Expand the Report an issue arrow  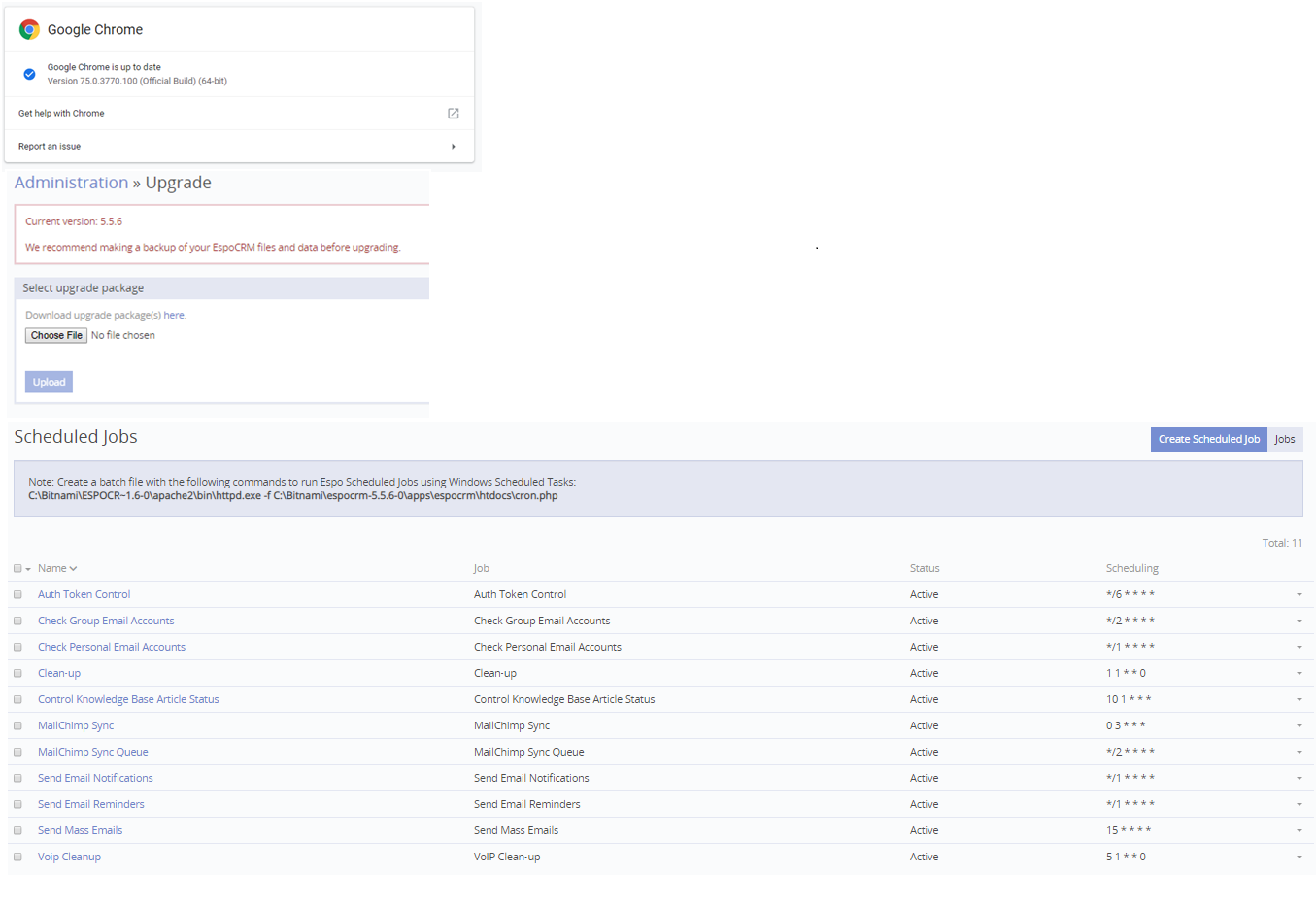tap(454, 147)
